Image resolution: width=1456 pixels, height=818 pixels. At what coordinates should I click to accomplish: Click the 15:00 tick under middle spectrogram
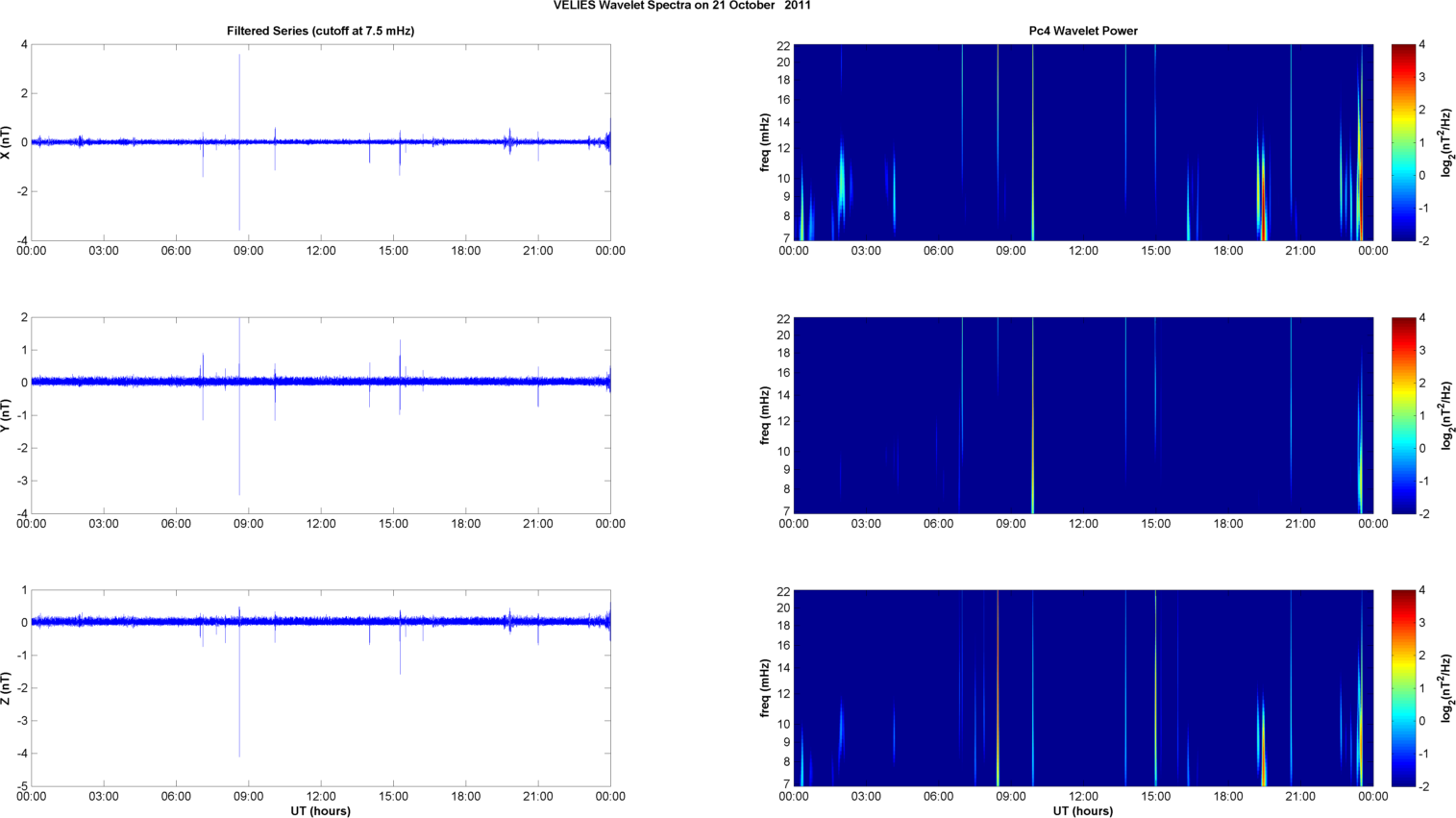1155,524
